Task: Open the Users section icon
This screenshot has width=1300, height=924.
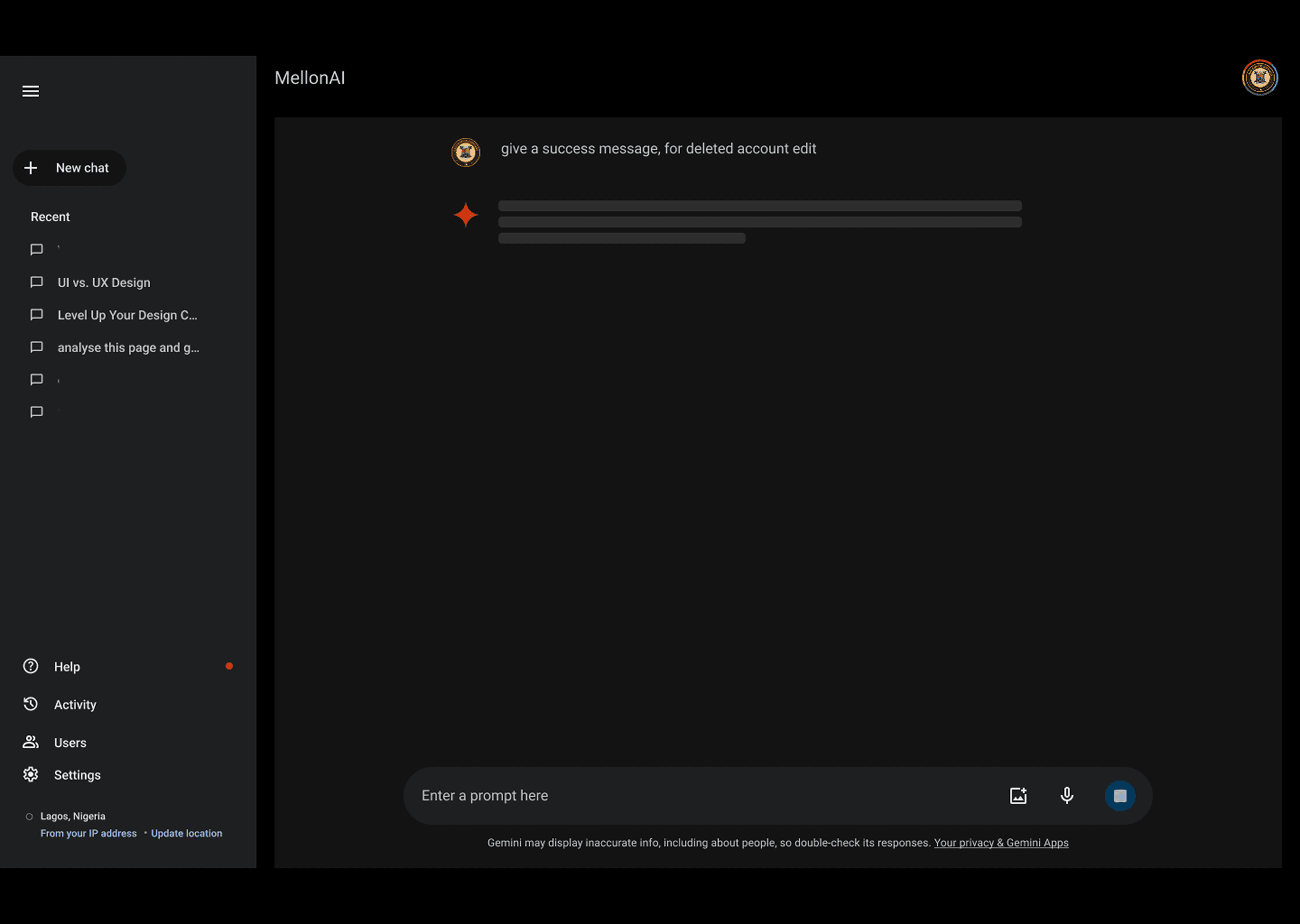Action: (x=30, y=742)
